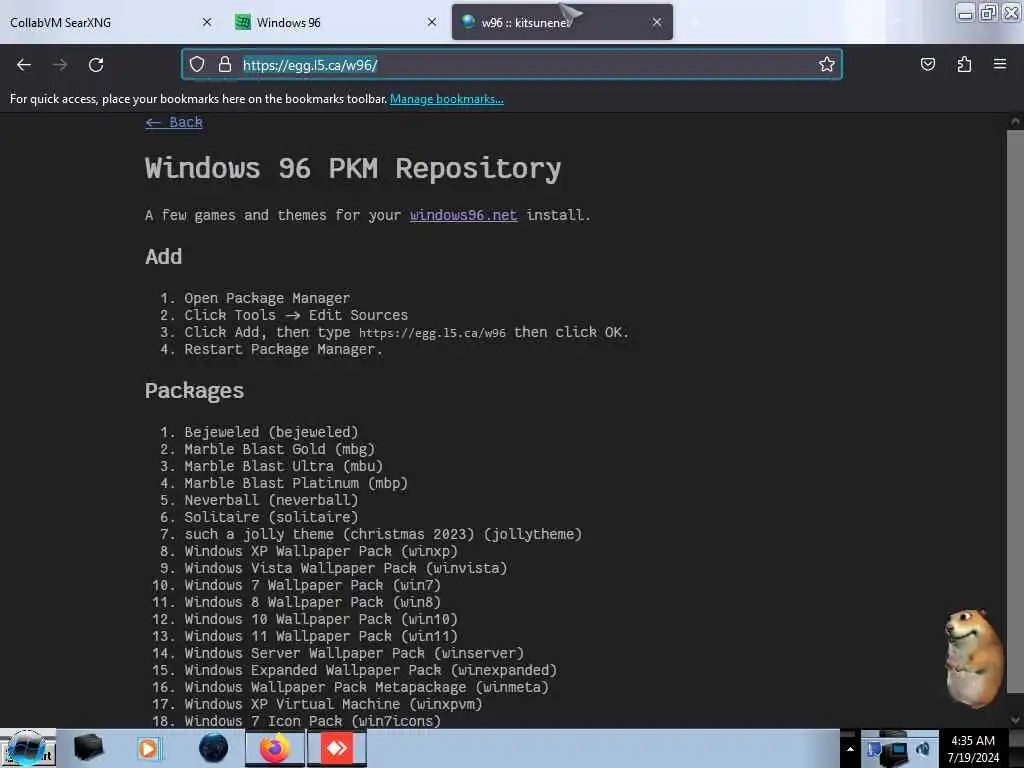Click the Bejeweled (bejeweled) entry
Image resolution: width=1024 pixels, height=768 pixels.
coord(271,432)
